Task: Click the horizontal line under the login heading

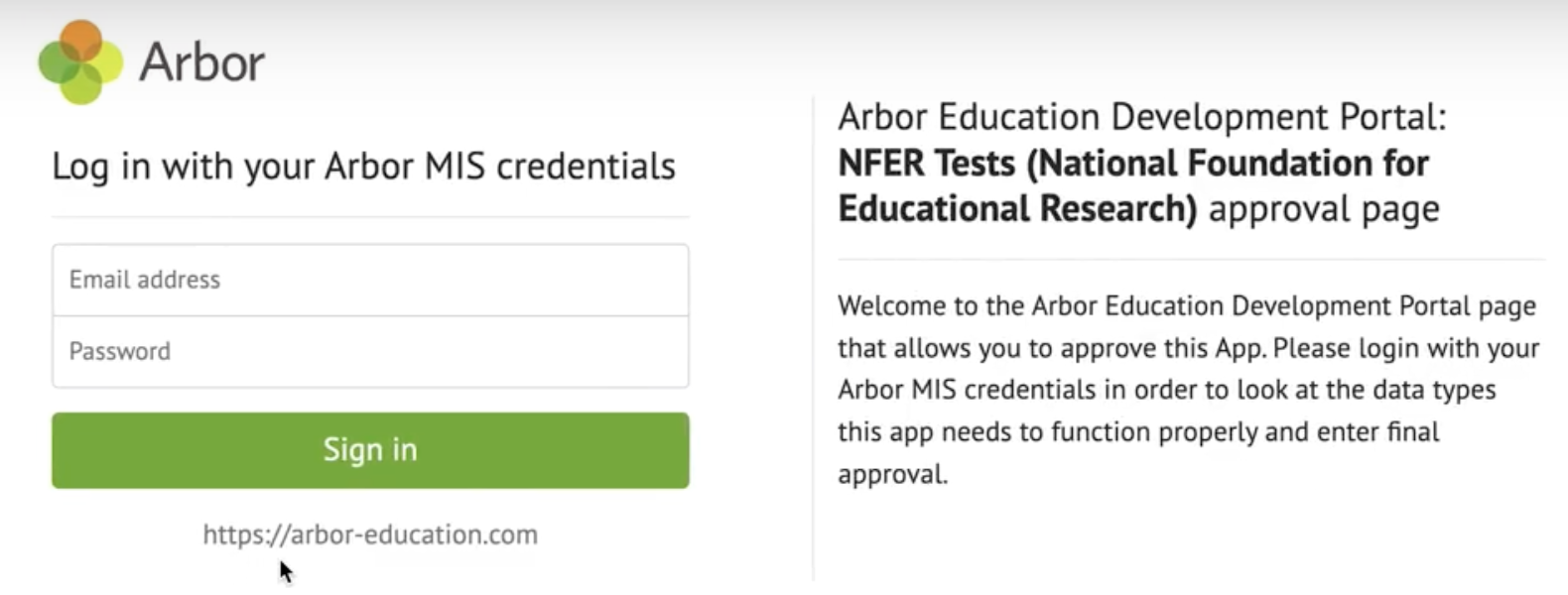Action: 370,216
